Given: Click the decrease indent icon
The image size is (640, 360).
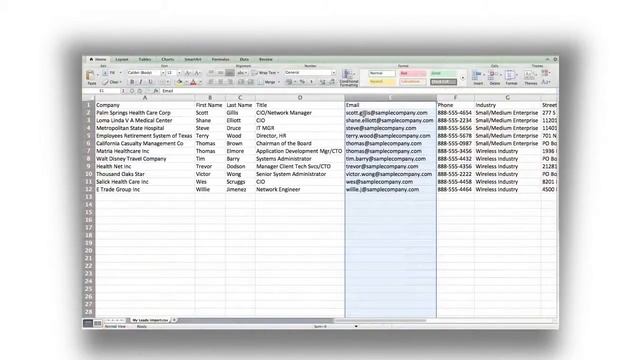Looking at the screenshot, I should 241,82.
